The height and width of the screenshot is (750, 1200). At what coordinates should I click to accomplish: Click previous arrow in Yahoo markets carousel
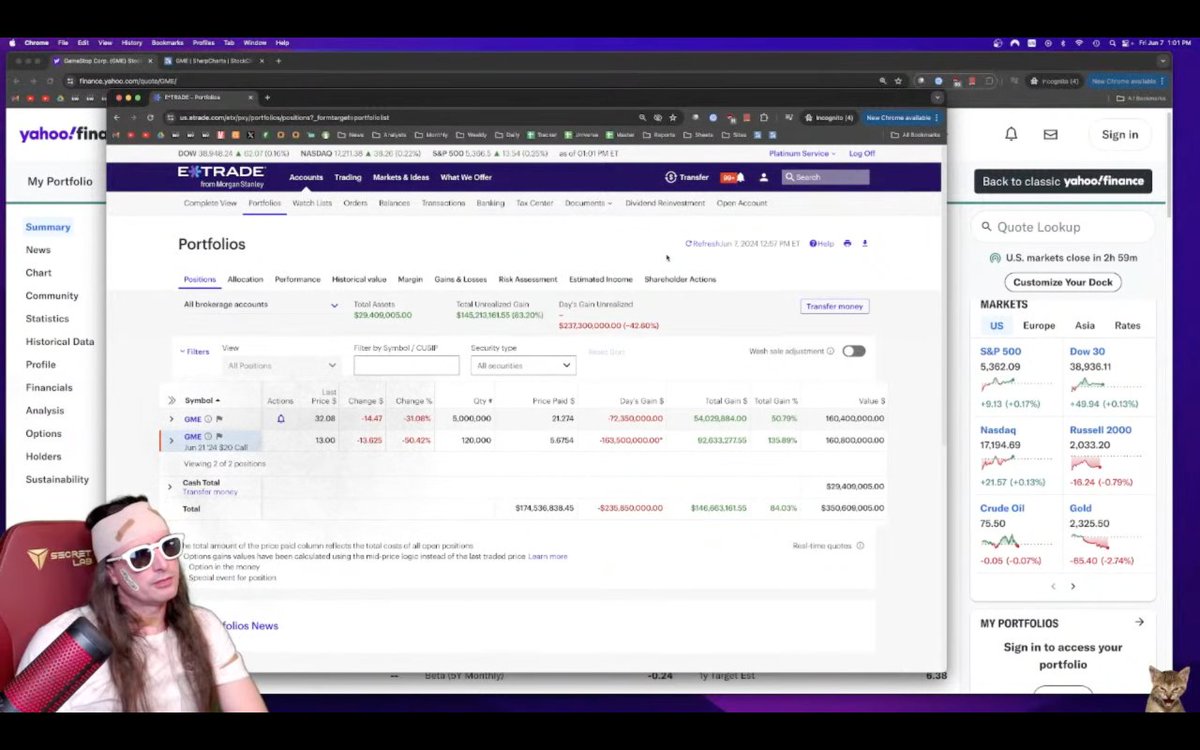(1053, 586)
